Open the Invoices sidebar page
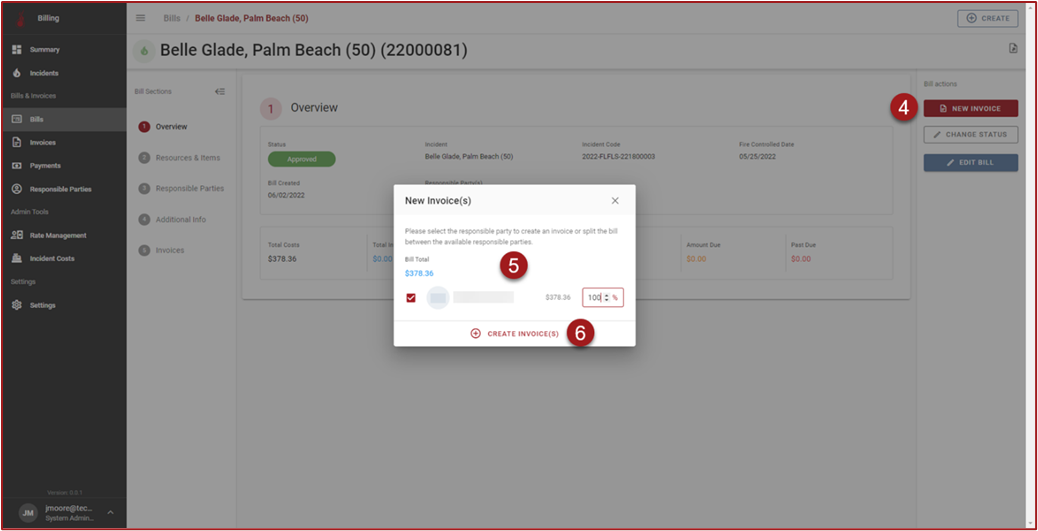The image size is (1038, 531). point(42,142)
